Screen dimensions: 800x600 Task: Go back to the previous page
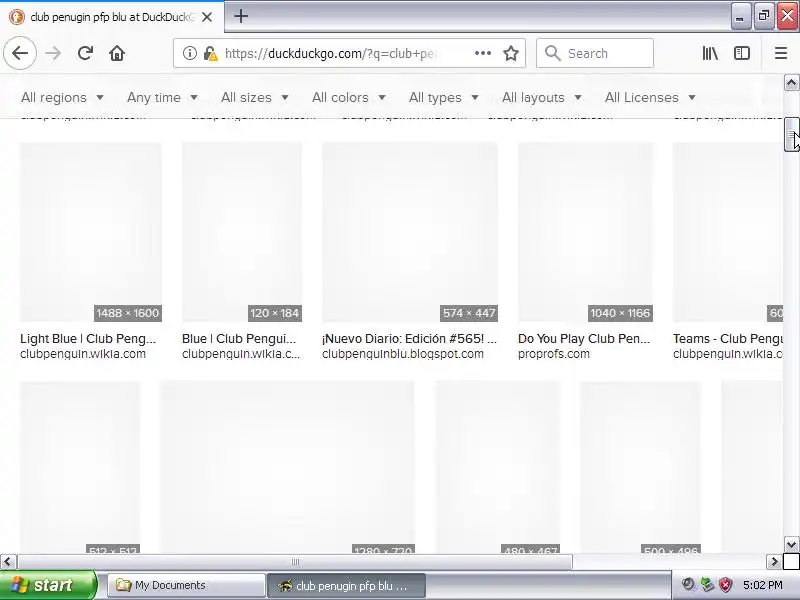(x=20, y=53)
